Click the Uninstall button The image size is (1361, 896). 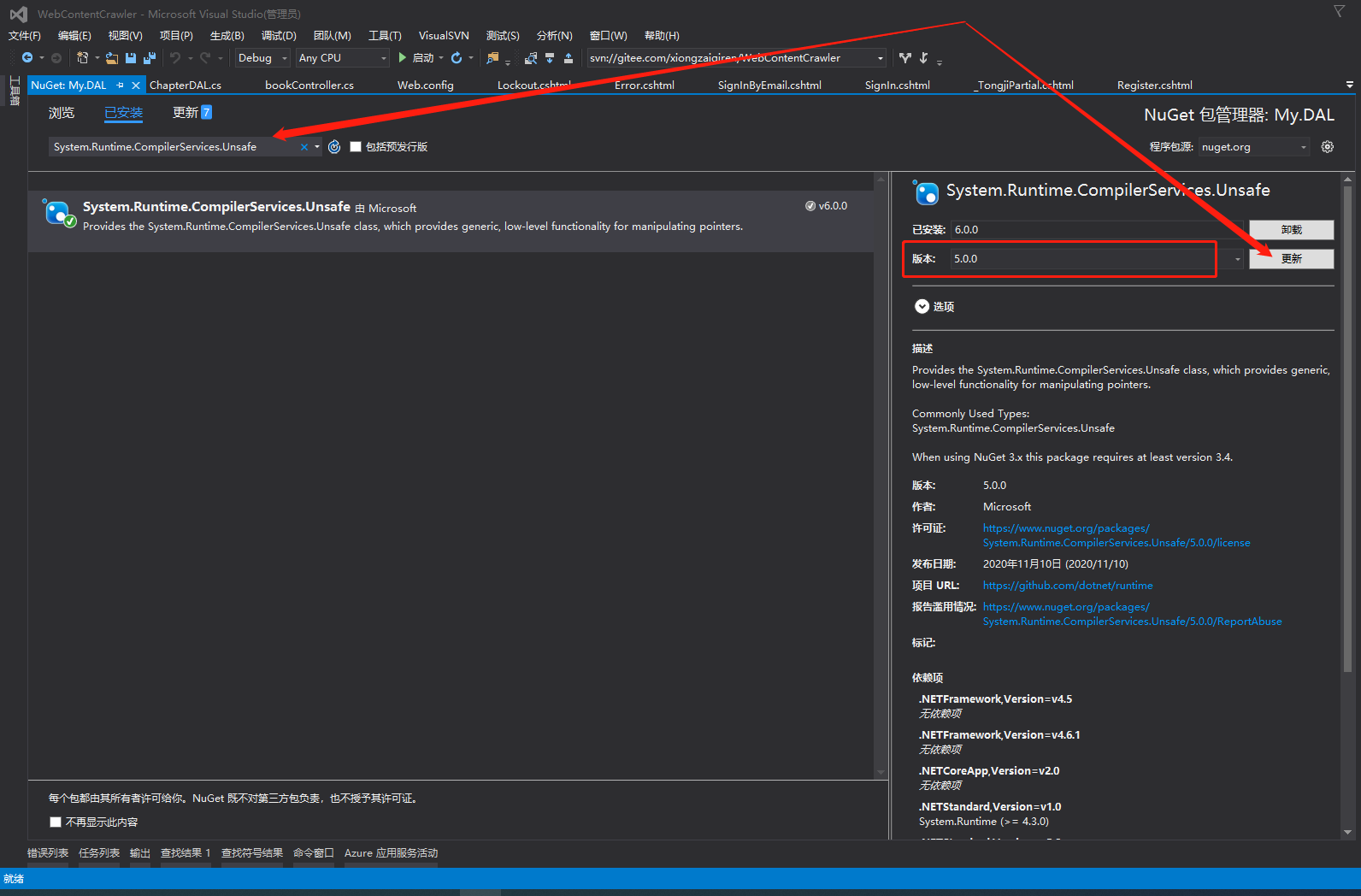click(1292, 230)
